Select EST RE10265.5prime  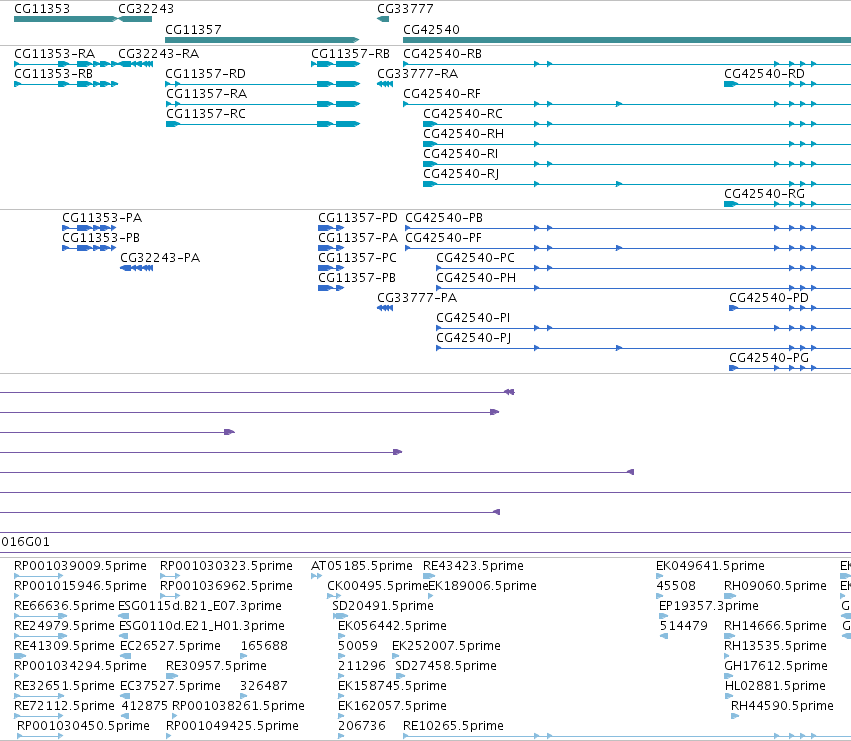click(453, 726)
